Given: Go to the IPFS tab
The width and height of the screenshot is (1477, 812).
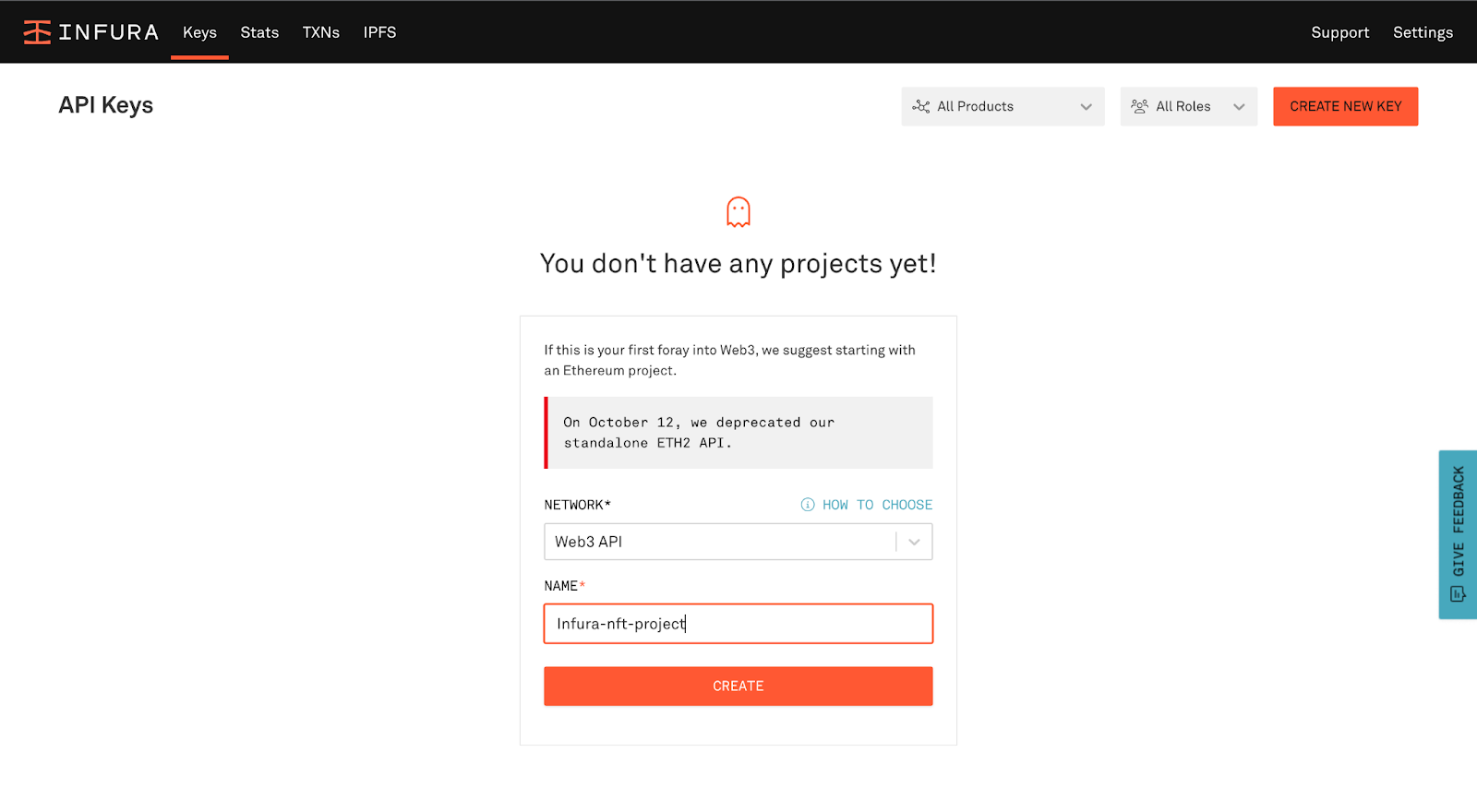Looking at the screenshot, I should pyautogui.click(x=379, y=32).
